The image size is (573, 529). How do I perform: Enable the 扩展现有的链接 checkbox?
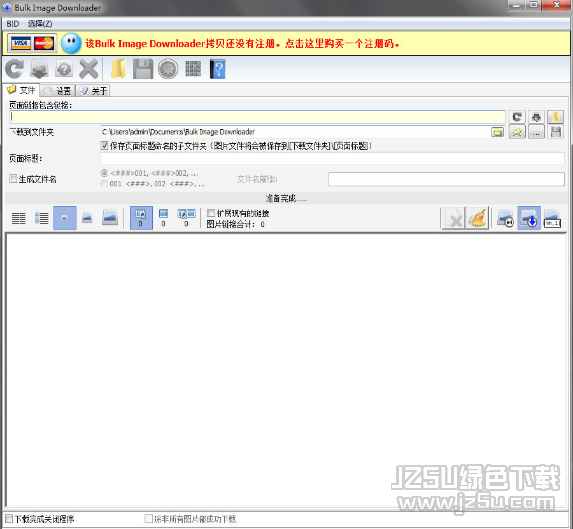click(x=211, y=213)
